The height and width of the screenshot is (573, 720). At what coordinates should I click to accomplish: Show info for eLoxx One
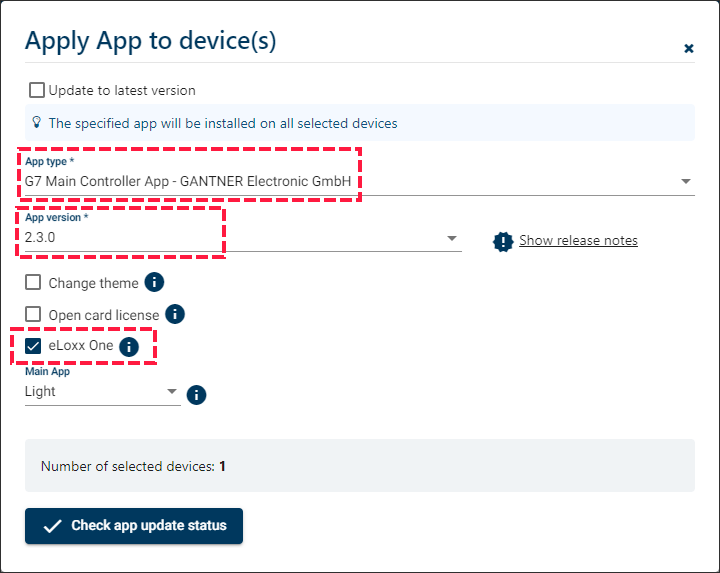click(x=129, y=347)
